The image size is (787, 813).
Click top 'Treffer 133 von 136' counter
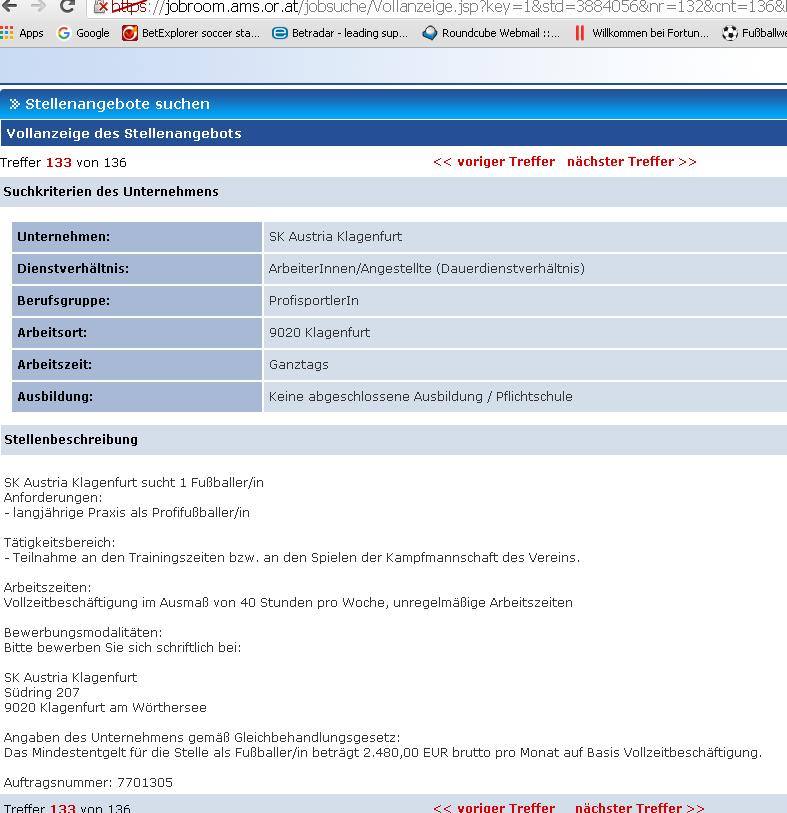click(x=63, y=162)
